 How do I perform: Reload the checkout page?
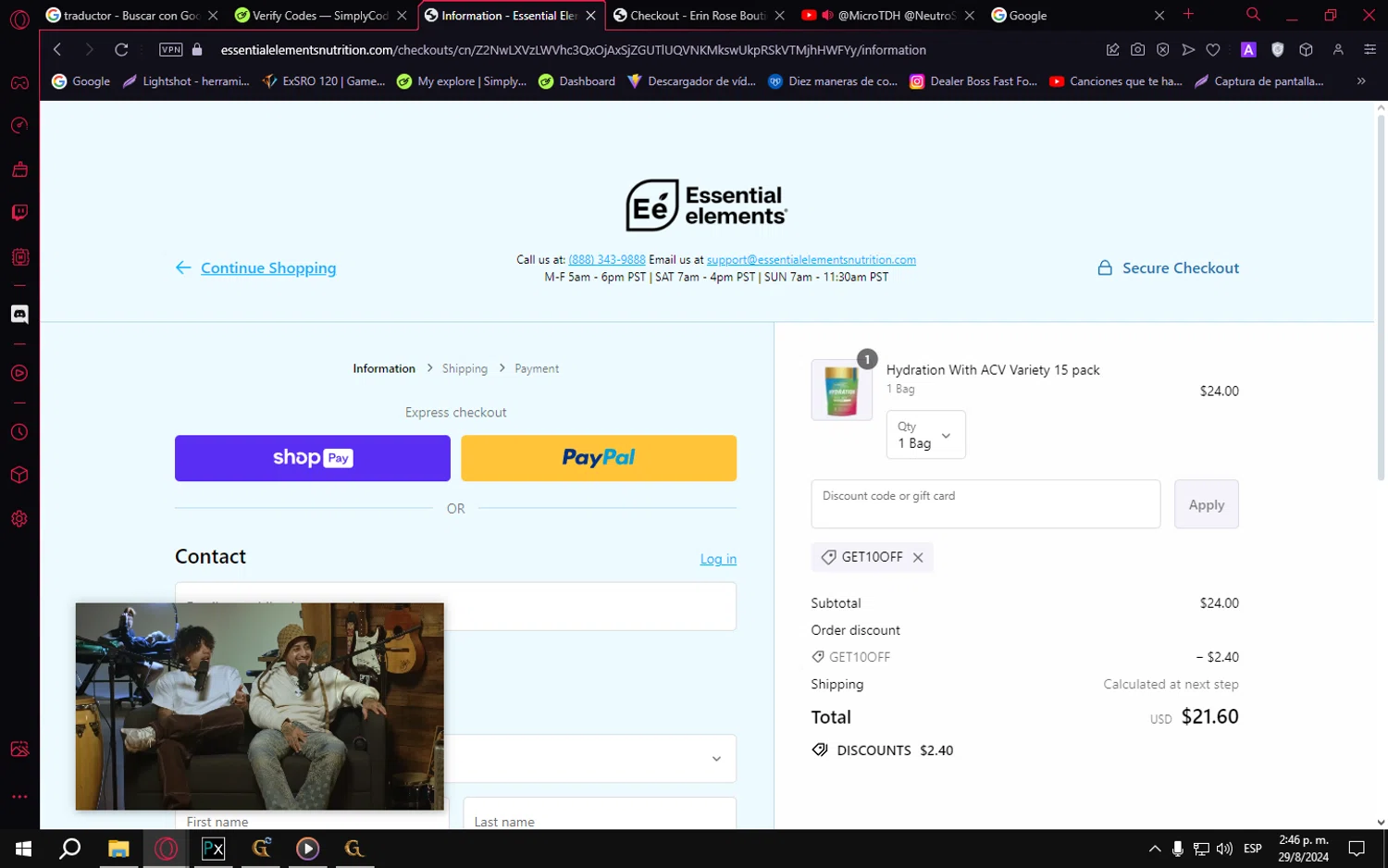coord(121,50)
